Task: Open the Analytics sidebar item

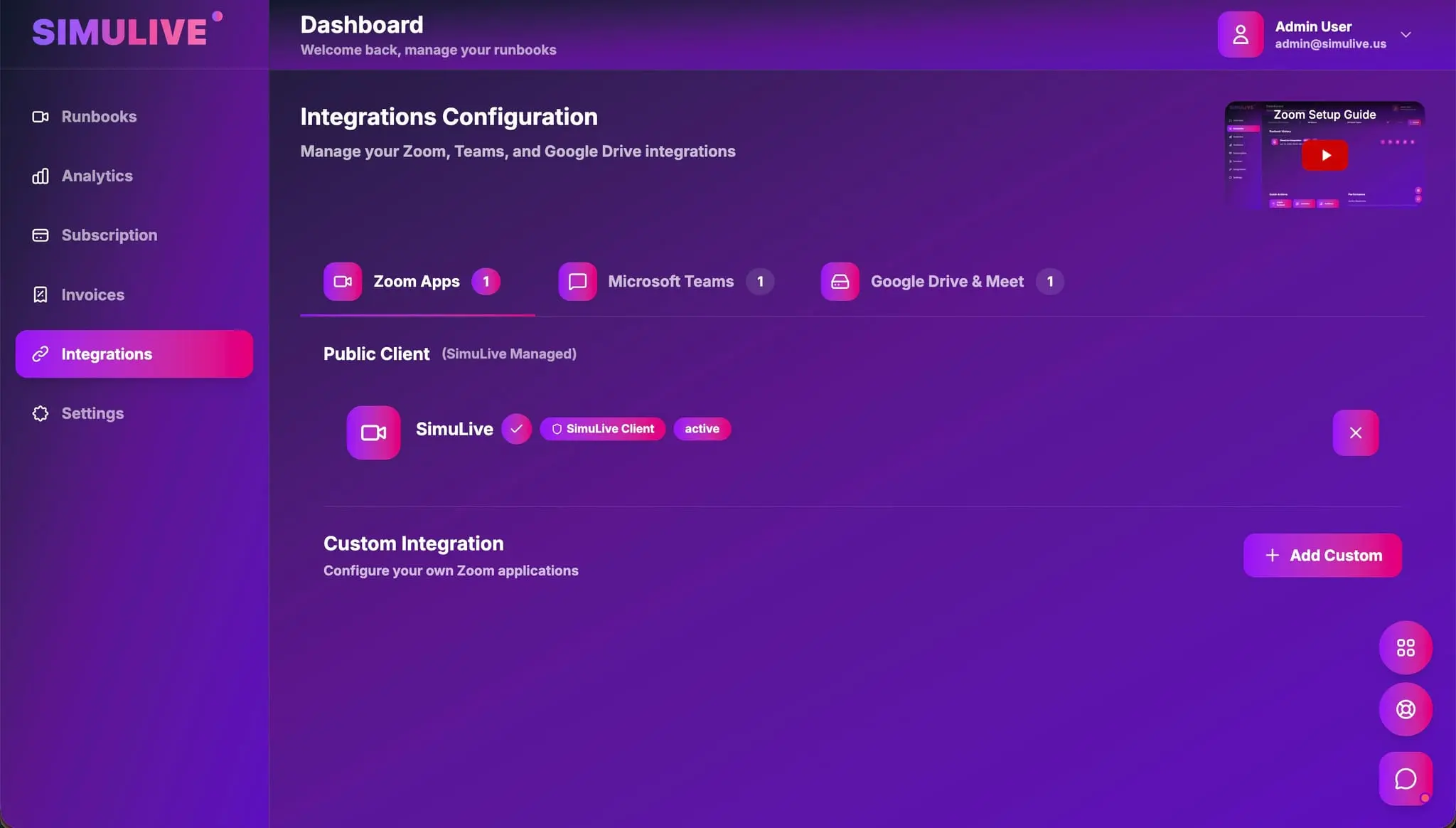Action: pos(134,176)
